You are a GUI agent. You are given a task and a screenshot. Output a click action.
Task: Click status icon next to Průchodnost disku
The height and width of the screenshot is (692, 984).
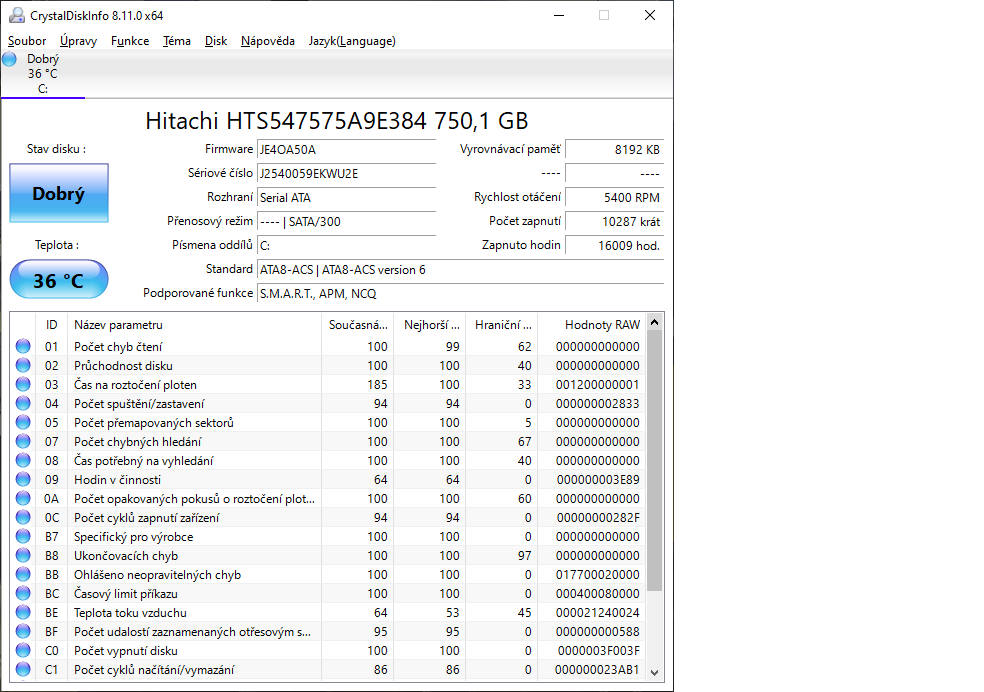click(x=23, y=366)
